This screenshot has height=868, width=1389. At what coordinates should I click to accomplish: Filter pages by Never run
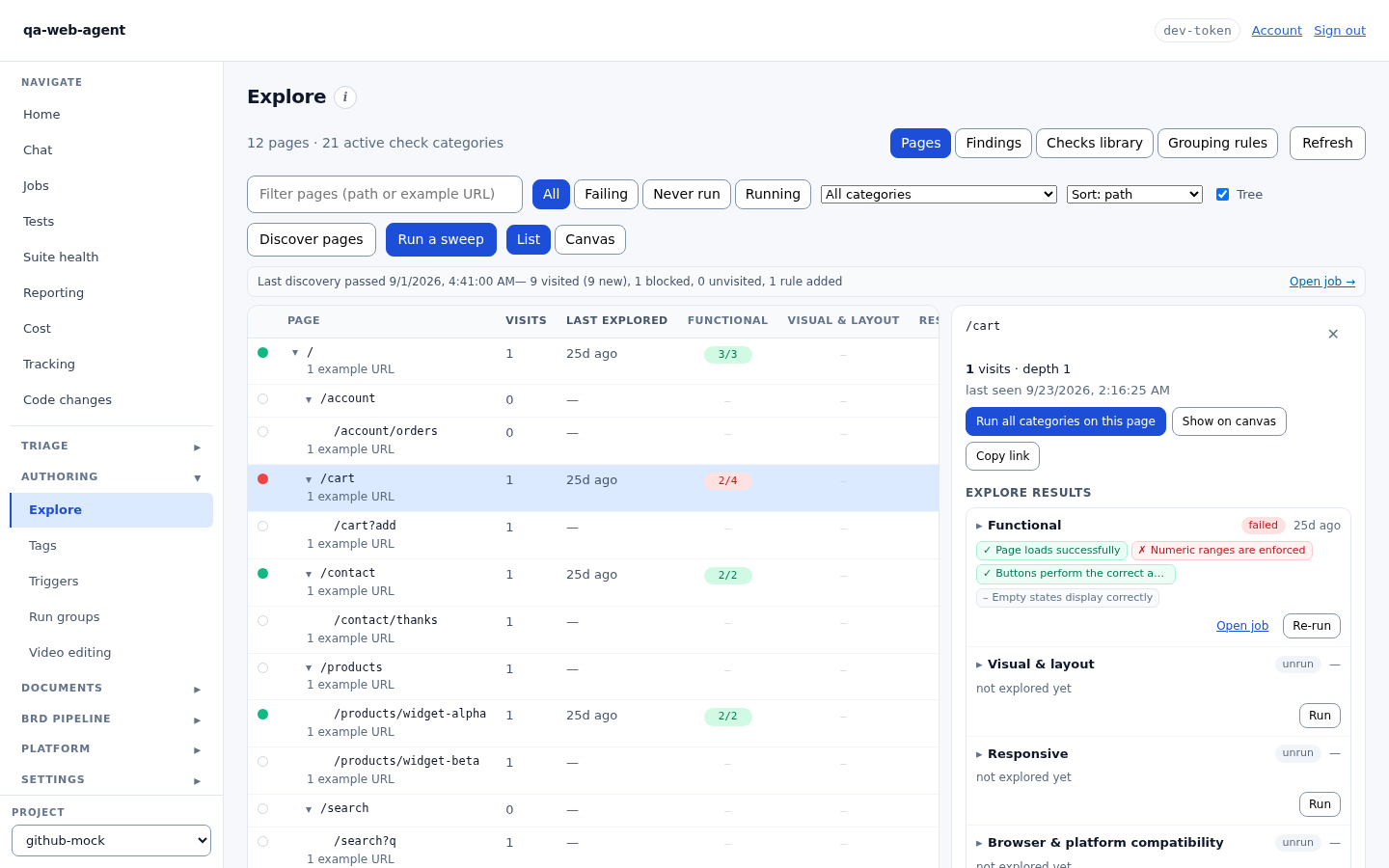[x=686, y=194]
